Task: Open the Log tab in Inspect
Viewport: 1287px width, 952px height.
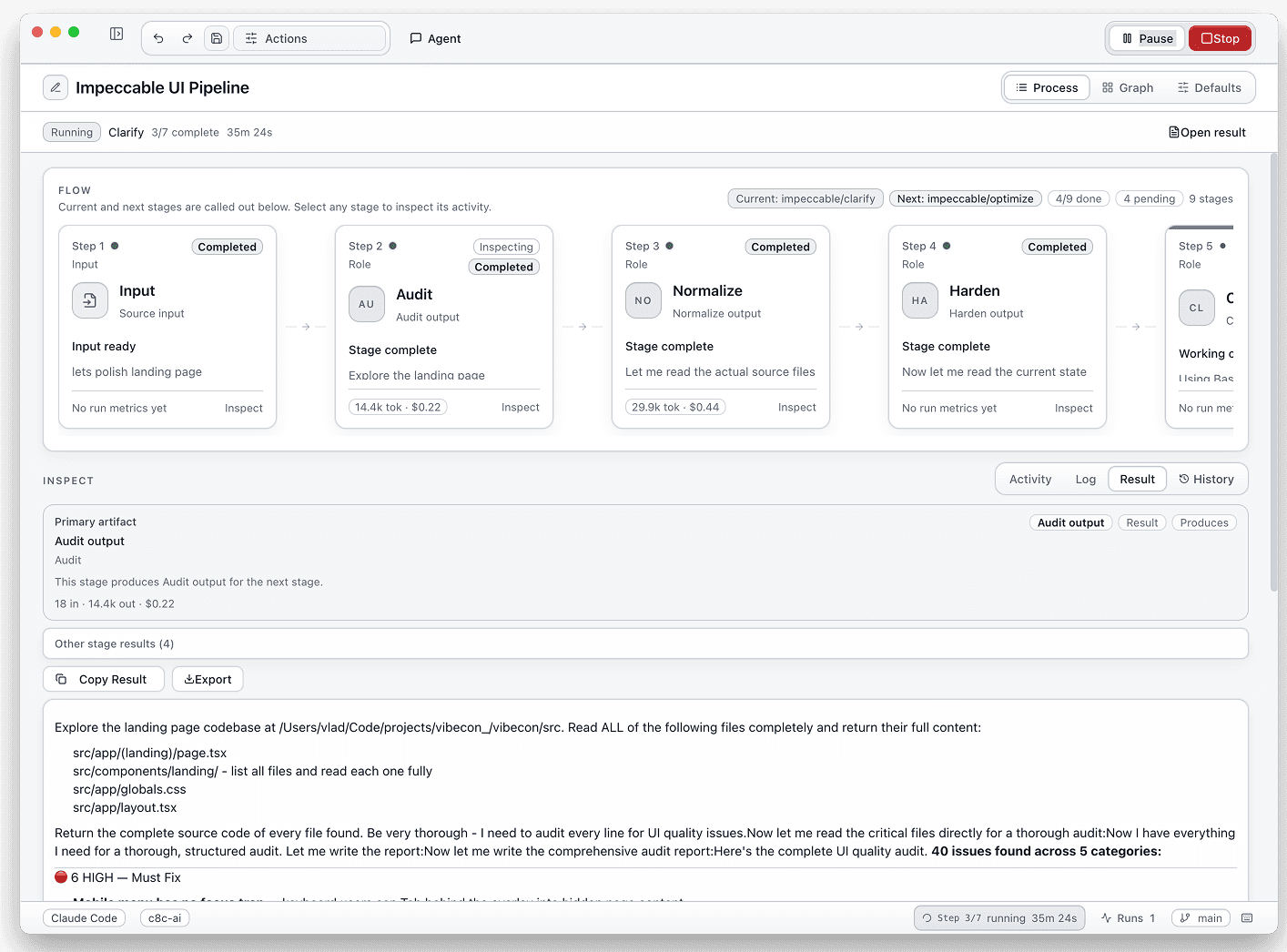Action: tap(1085, 478)
